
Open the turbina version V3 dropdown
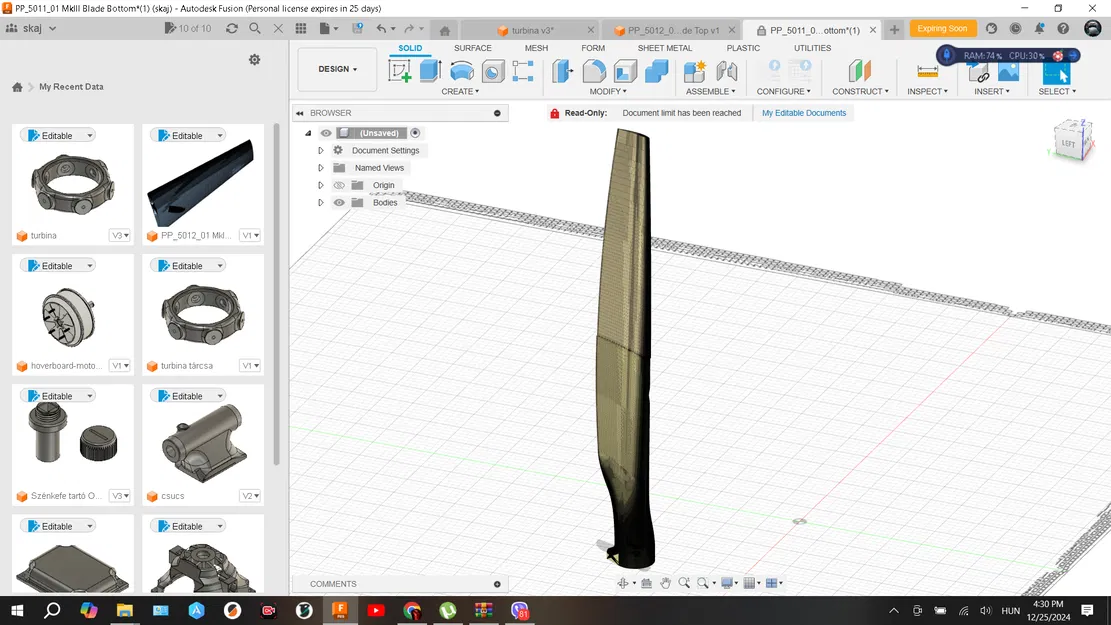(x=120, y=235)
